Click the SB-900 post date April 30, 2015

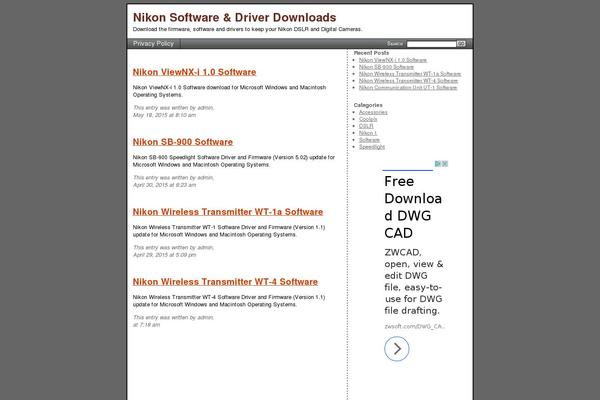point(164,185)
